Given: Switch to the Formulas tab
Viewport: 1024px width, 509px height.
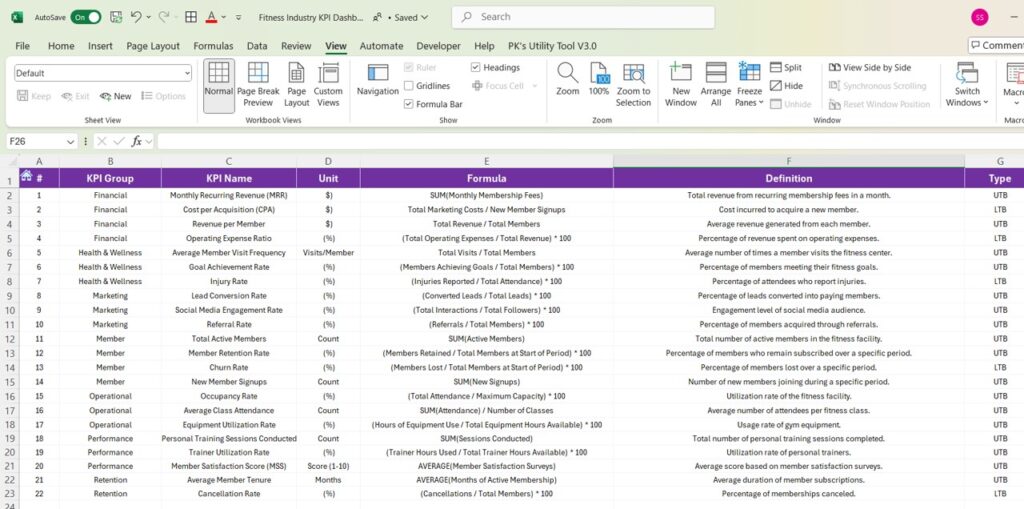Looking at the screenshot, I should pyautogui.click(x=213, y=46).
